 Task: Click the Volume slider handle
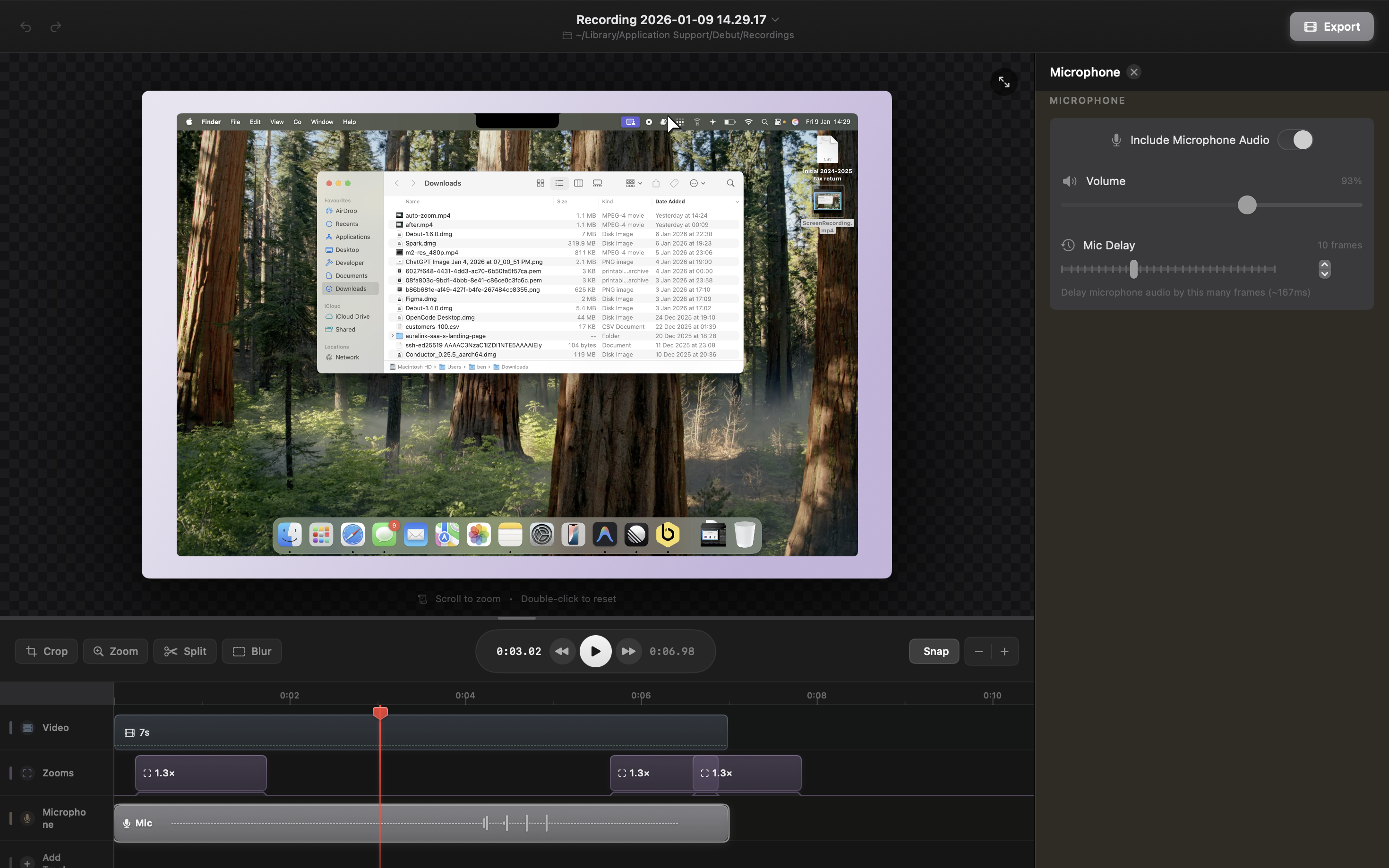(x=1247, y=205)
